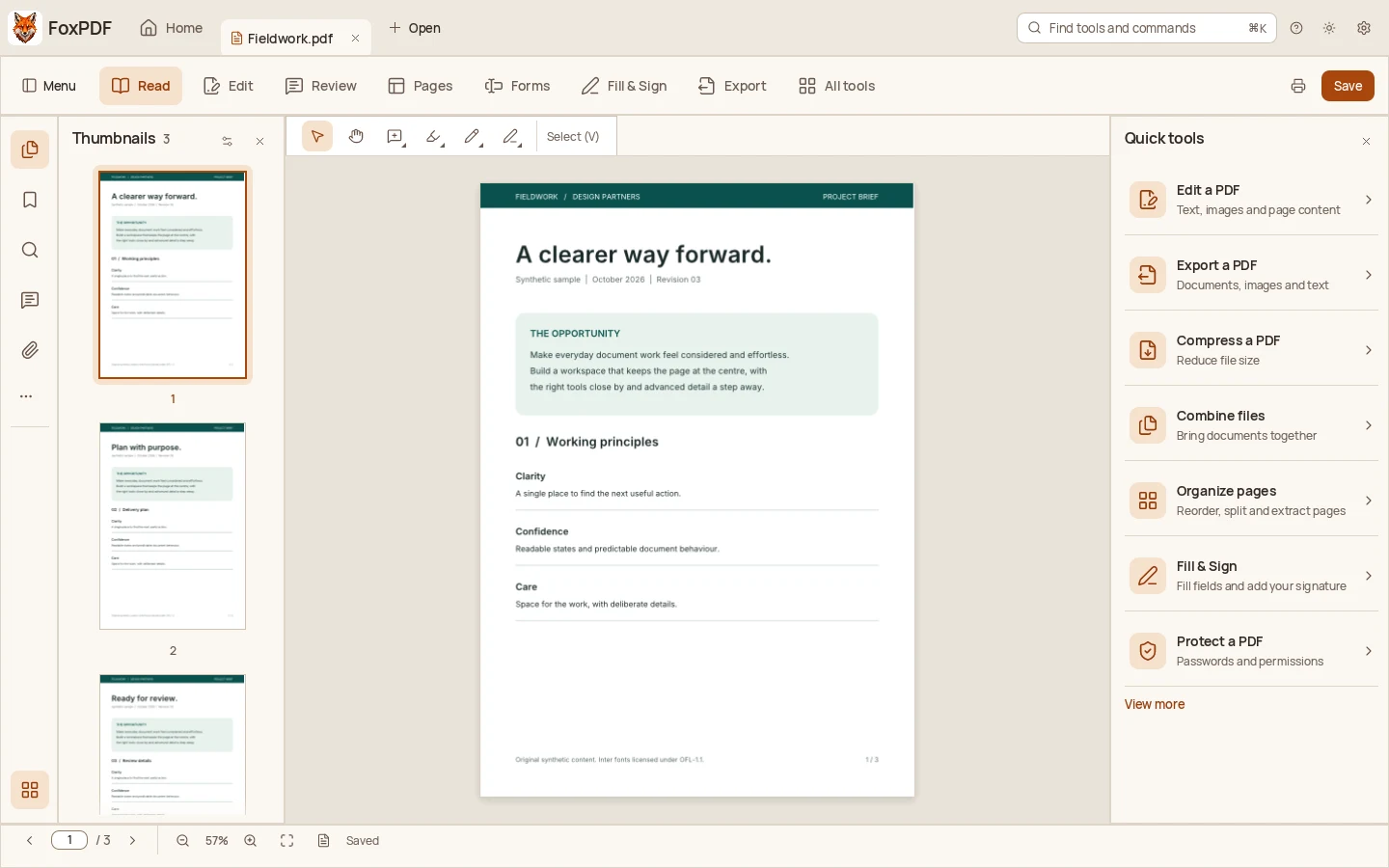
Task: Select the Pencil draw tool
Action: (473, 137)
